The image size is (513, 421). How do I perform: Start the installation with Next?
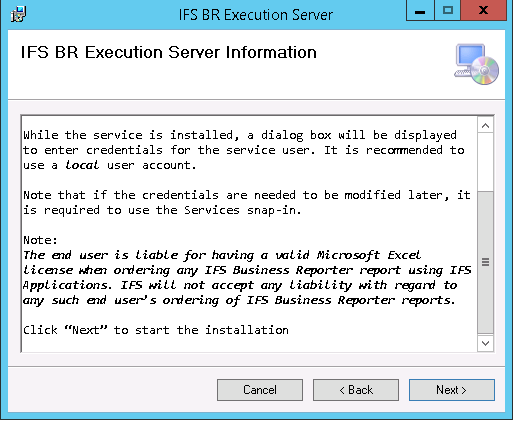pyautogui.click(x=452, y=390)
